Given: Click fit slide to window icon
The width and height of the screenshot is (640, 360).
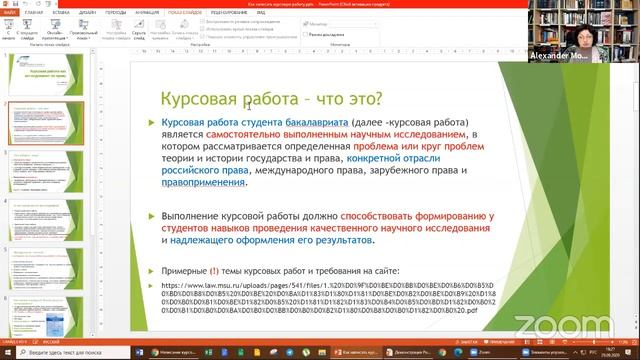Looking at the screenshot, I should click(634, 342).
